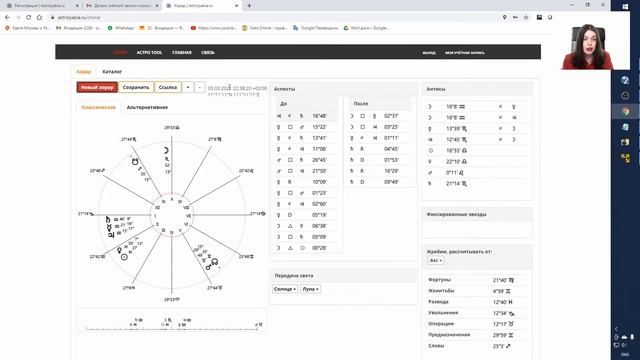This screenshot has width=640, height=360.
Task: Click the Sun glyph on the chart wheel
Action: click(124, 257)
